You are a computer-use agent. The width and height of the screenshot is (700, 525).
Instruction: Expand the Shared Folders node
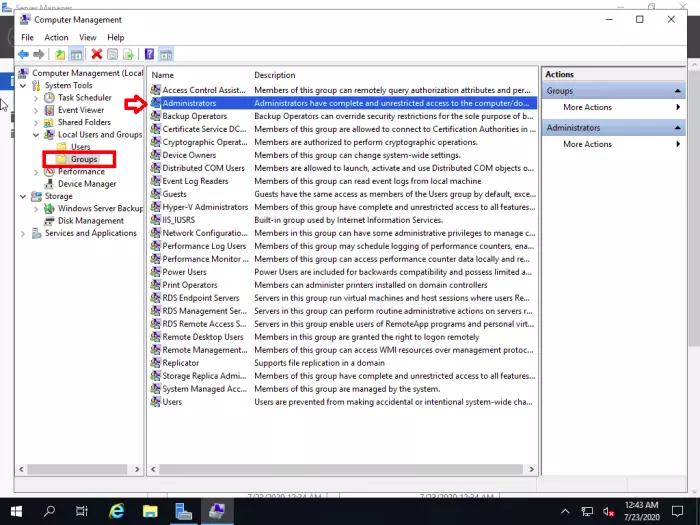click(x=36, y=122)
